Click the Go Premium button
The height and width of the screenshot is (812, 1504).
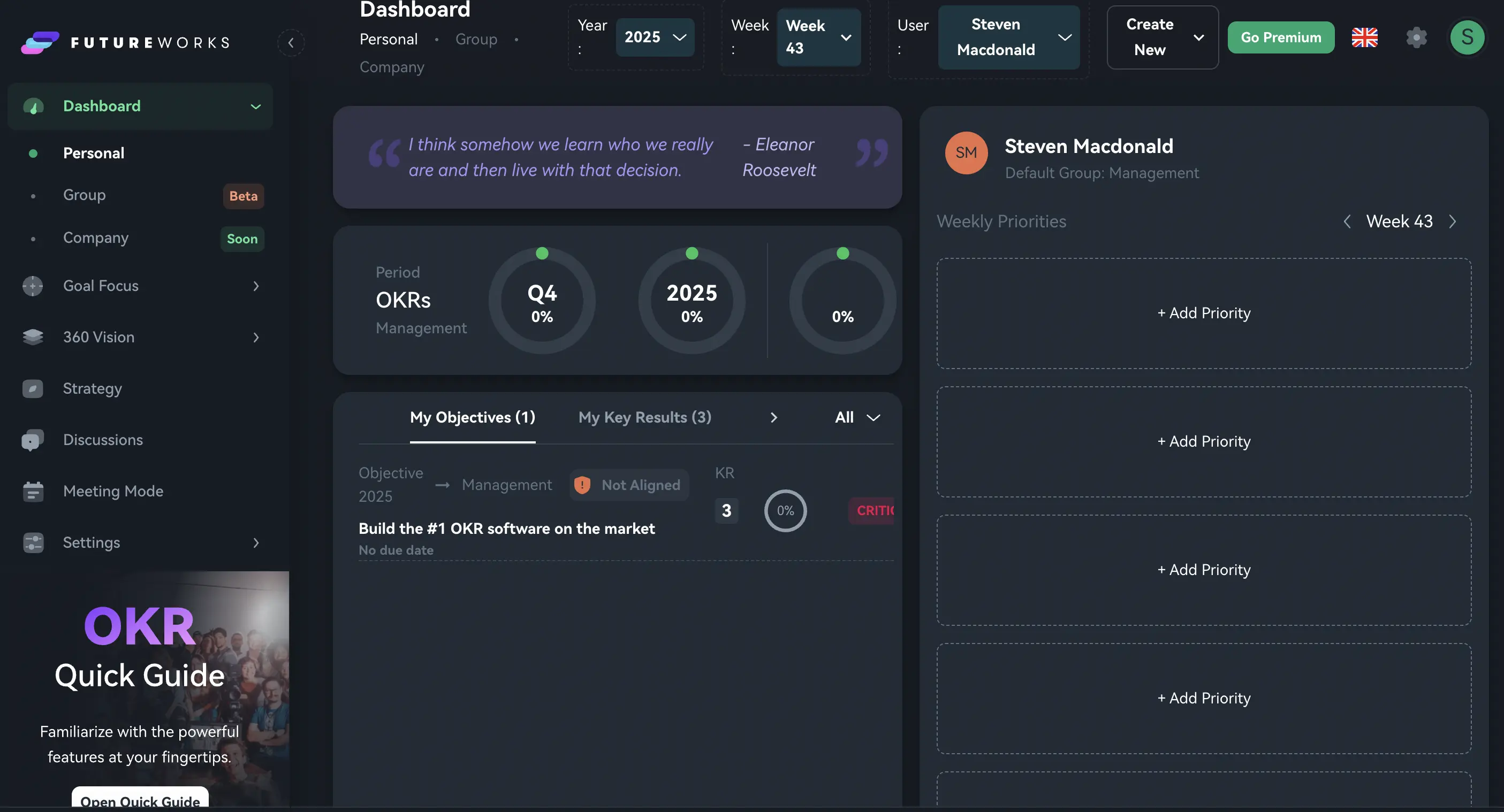click(1281, 37)
